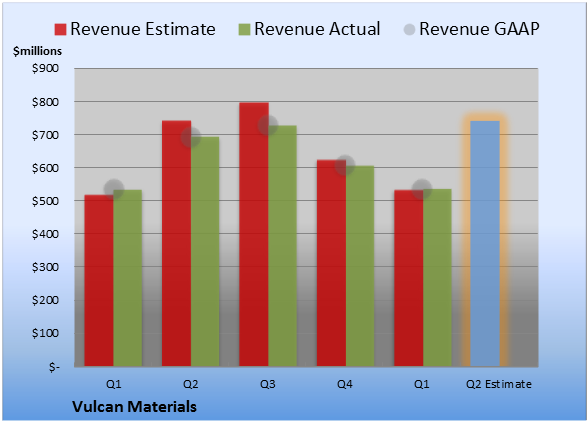Screen dimensions: 588x422
Task: Click the GAAP marker on Q3 bars
Action: pos(268,125)
